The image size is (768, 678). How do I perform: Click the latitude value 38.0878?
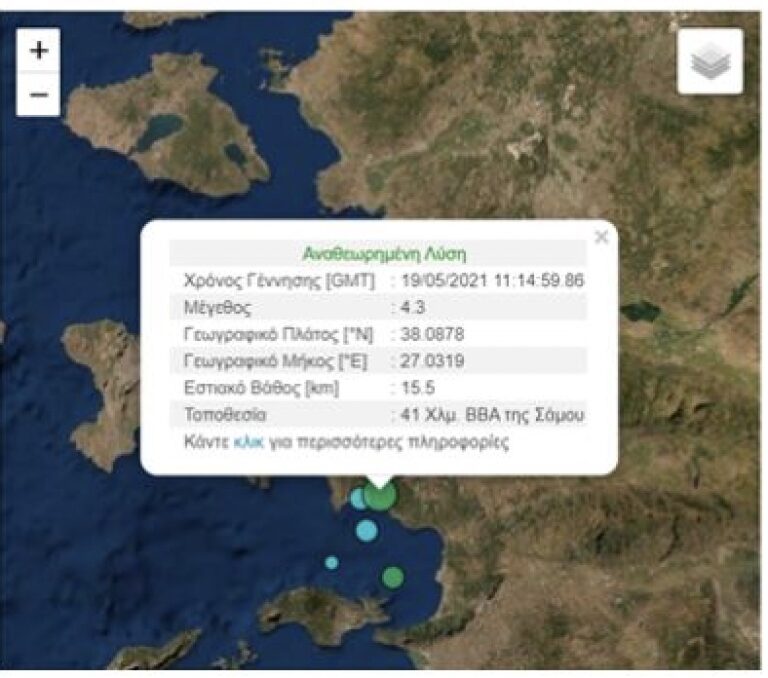click(x=432, y=335)
